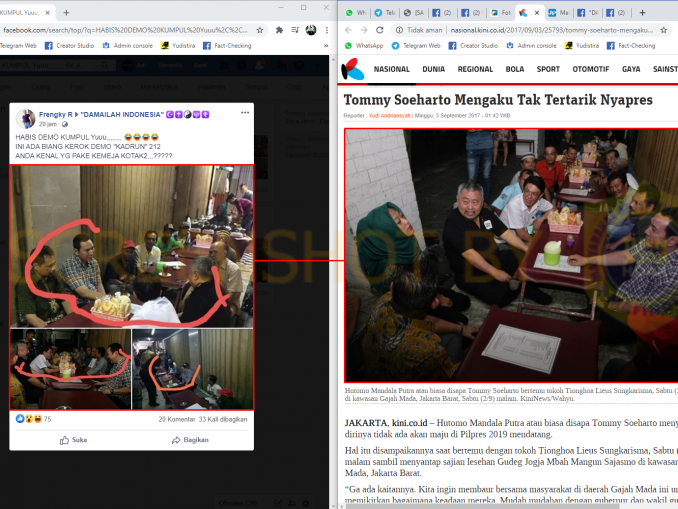This screenshot has width=678, height=509.
Task: Open Yudistira bookmark in left browser
Action: 178,45
